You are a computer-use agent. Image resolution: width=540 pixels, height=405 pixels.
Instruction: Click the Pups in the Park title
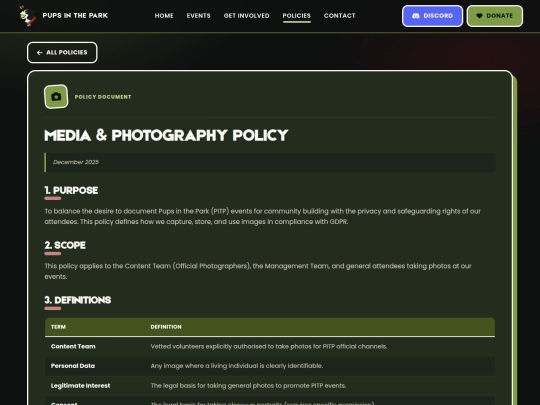click(75, 15)
